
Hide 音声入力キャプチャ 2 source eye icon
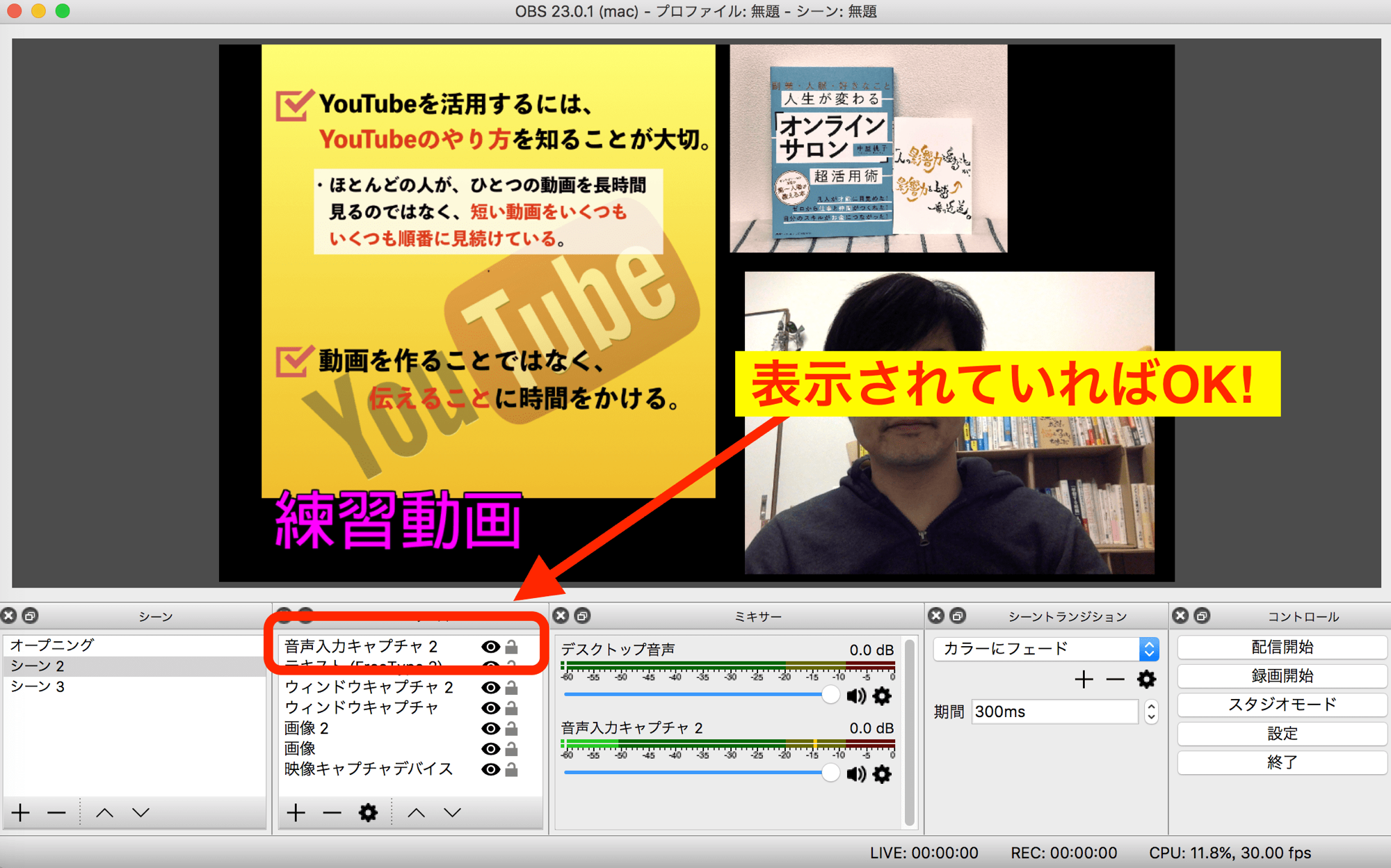[490, 646]
